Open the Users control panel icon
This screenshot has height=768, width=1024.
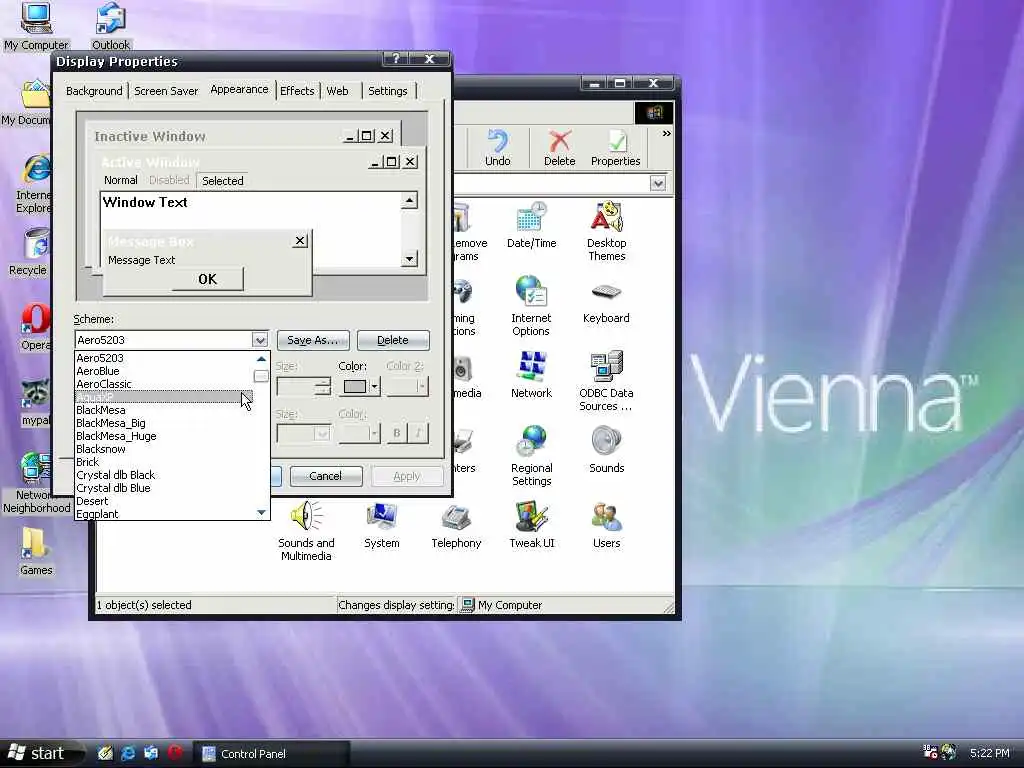click(x=606, y=525)
